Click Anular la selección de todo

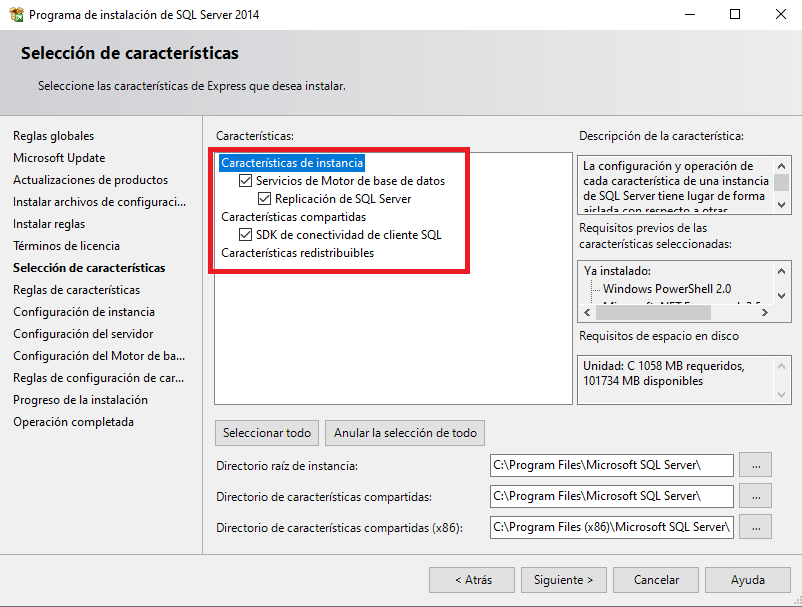[405, 433]
